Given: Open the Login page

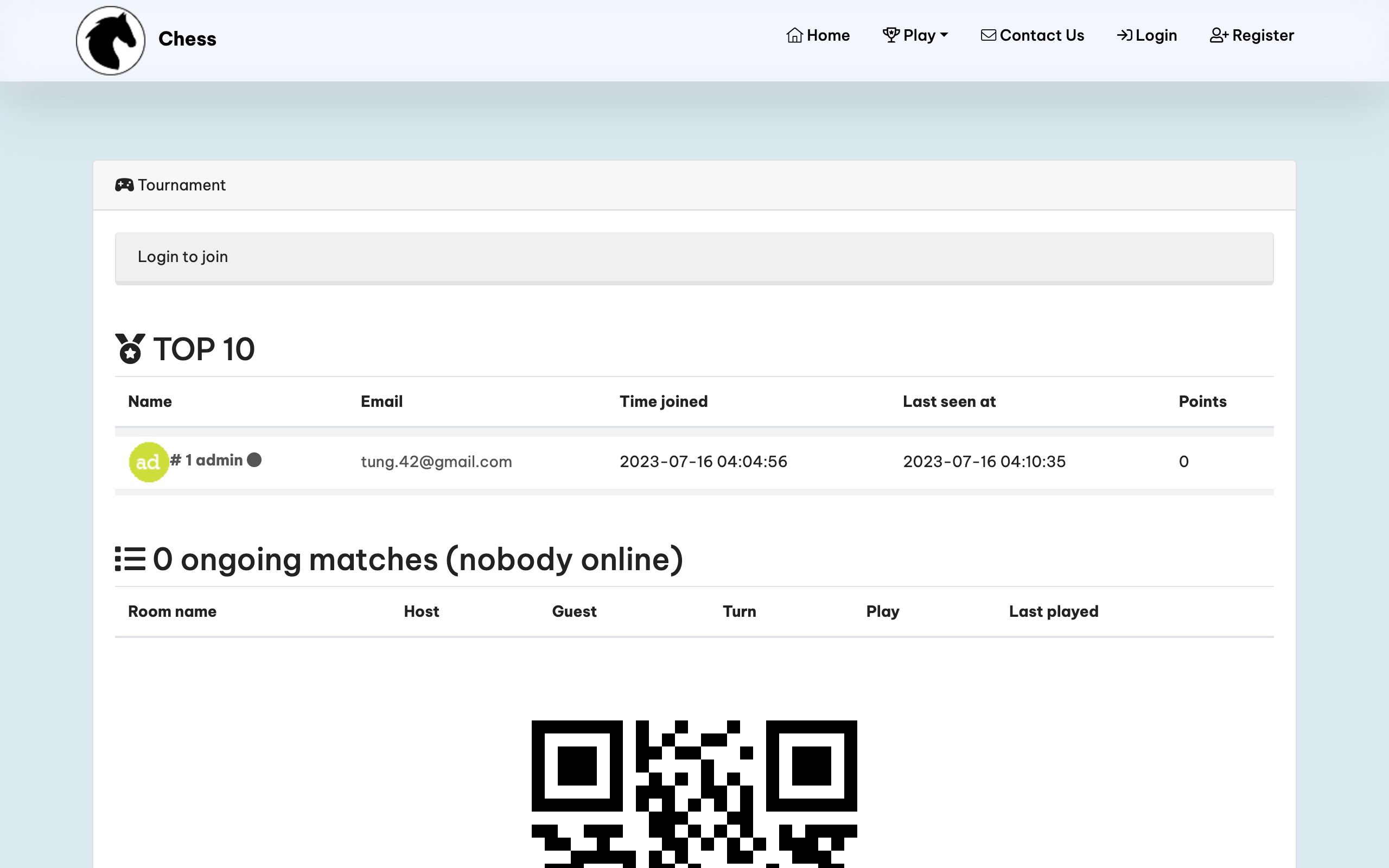Looking at the screenshot, I should [1147, 36].
